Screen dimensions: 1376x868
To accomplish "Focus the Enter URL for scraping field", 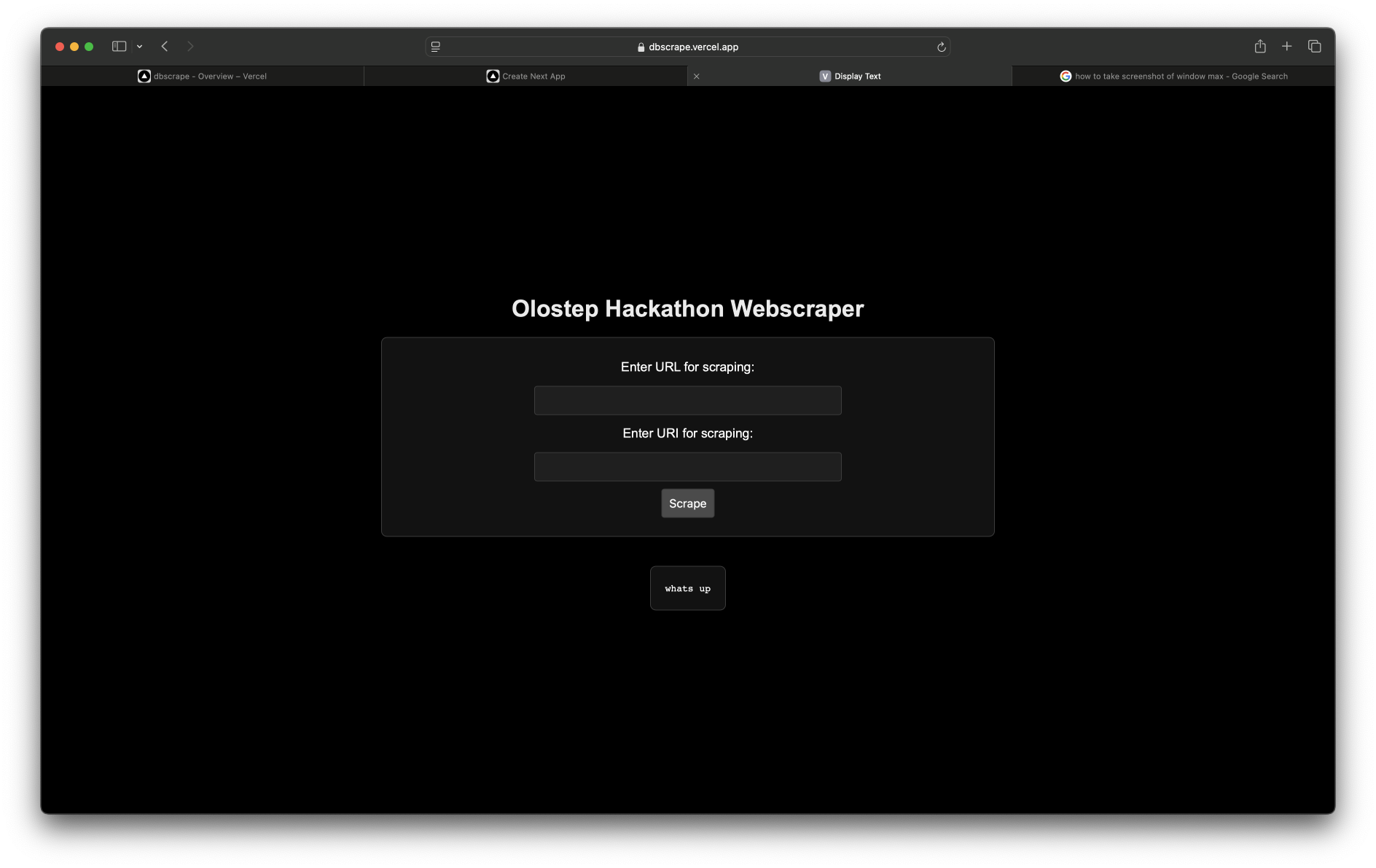I will coord(687,401).
